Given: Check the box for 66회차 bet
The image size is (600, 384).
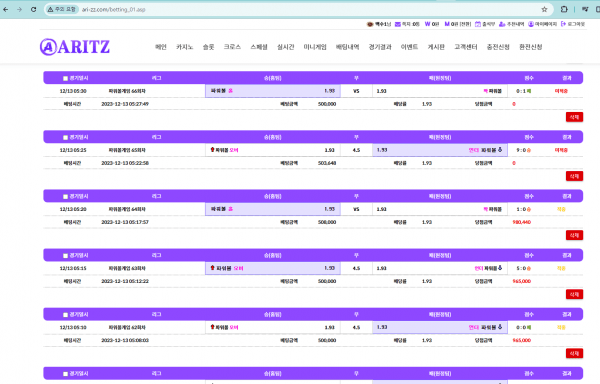Looking at the screenshot, I should pos(65,78).
